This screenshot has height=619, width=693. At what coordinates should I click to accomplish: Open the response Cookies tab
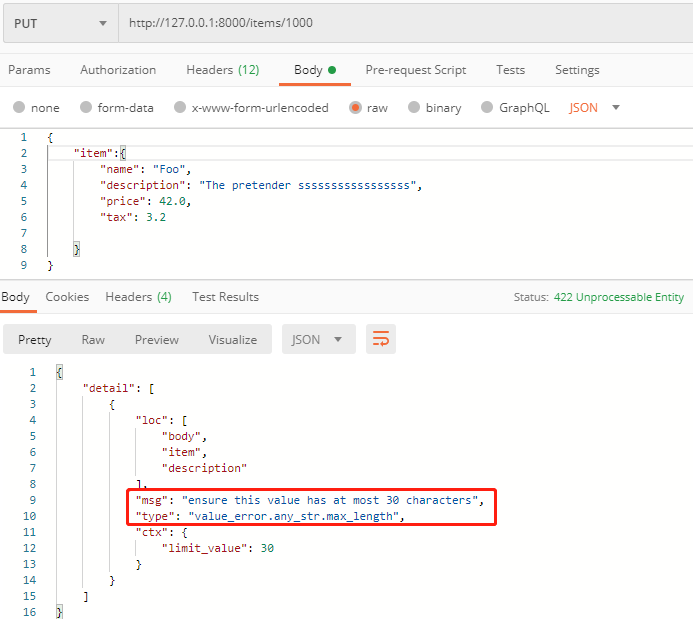(67, 297)
